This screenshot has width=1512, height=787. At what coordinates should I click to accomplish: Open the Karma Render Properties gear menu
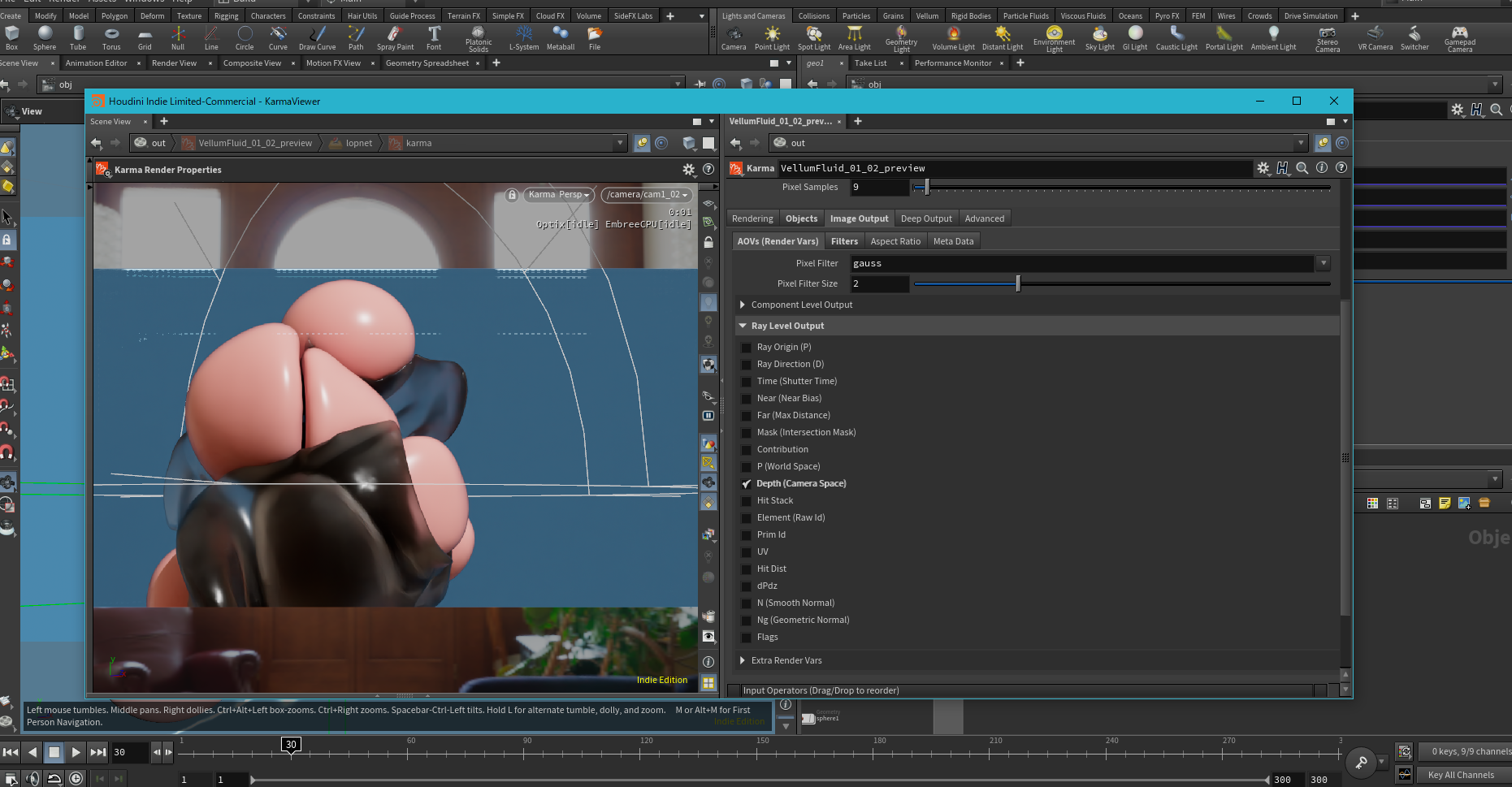[x=688, y=170]
